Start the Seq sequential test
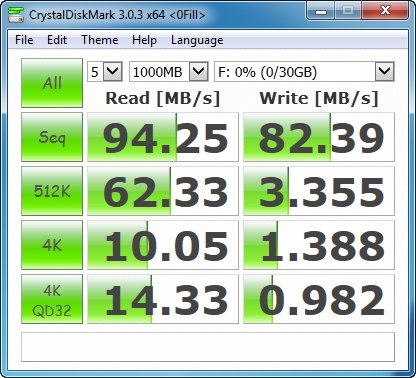The height and width of the screenshot is (378, 416). [x=52, y=137]
